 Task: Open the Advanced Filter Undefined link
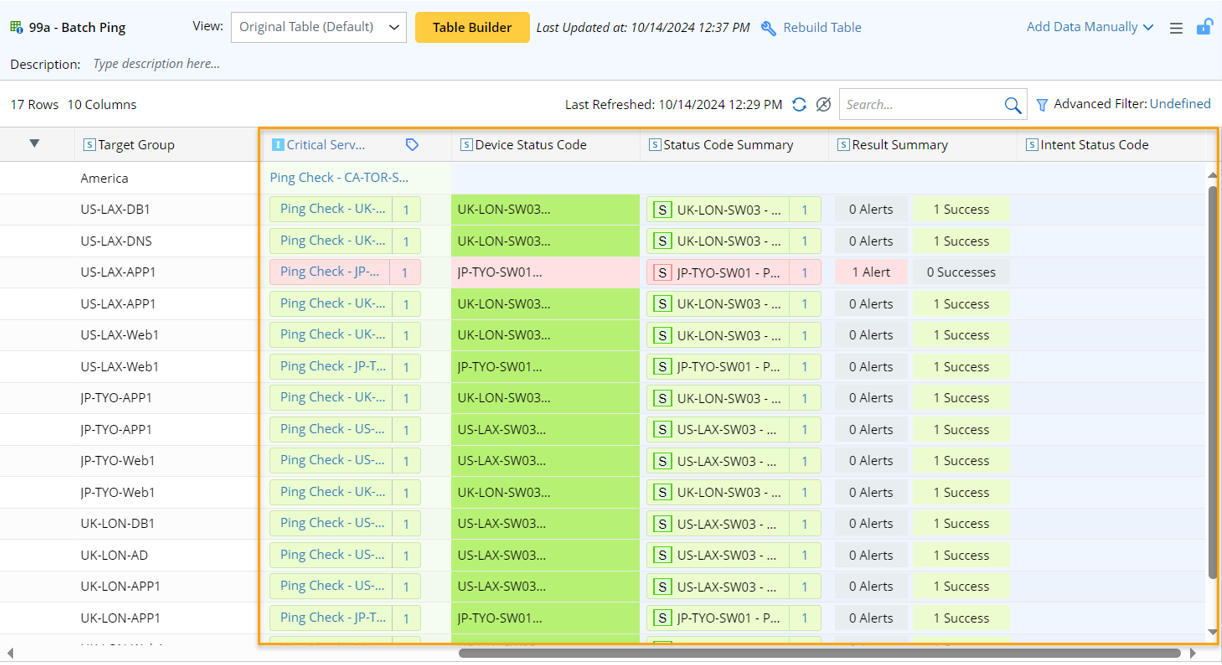click(1179, 103)
